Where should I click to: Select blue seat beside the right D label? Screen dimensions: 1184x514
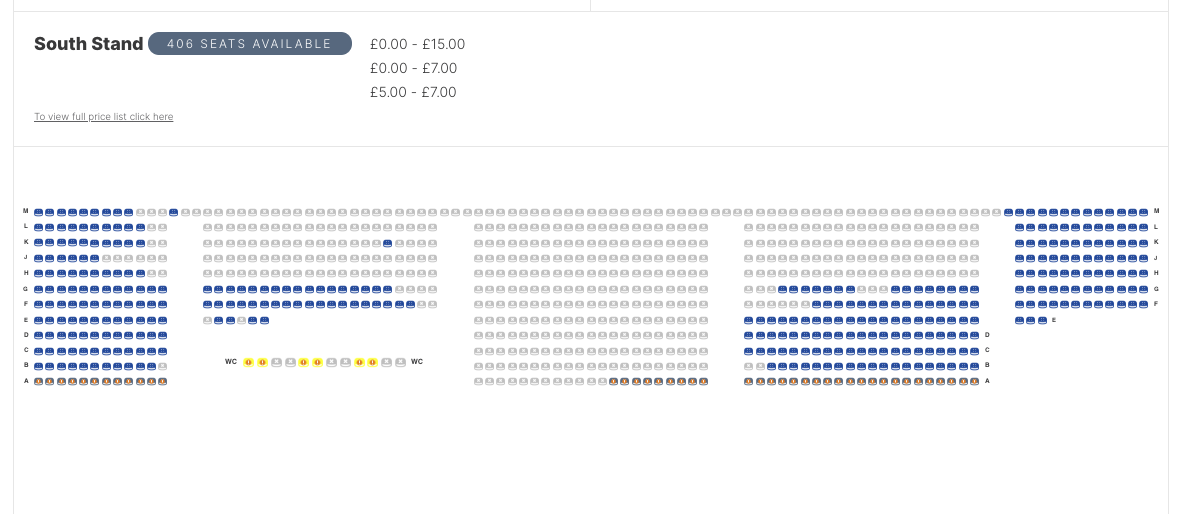point(974,335)
